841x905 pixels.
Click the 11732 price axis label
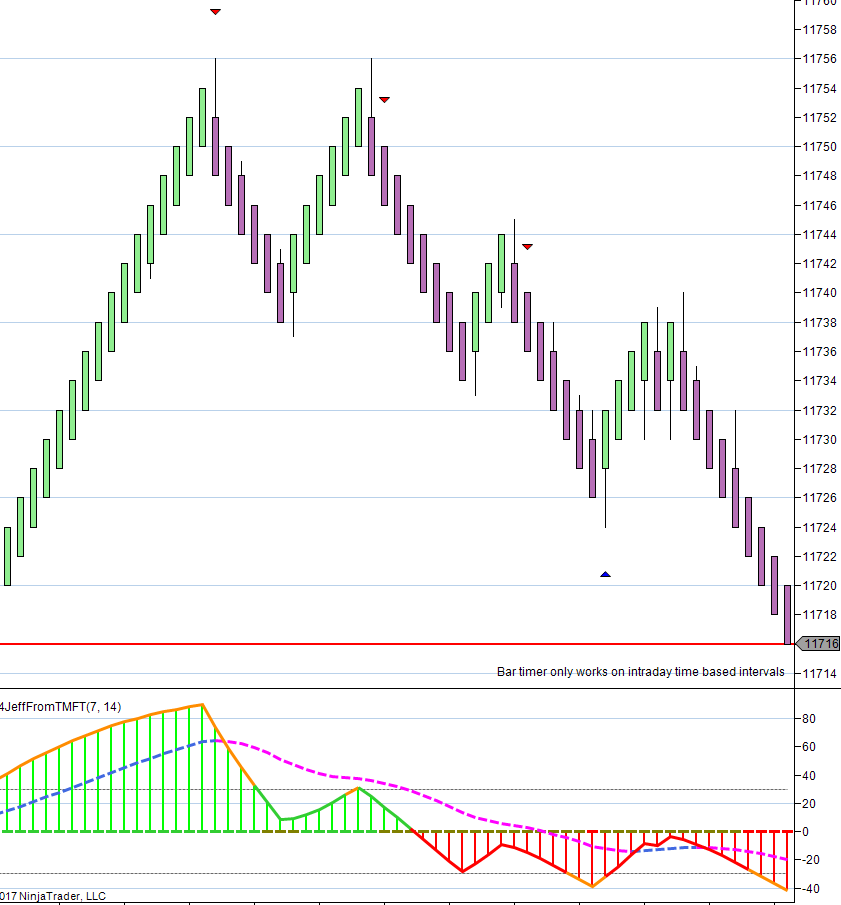pos(820,410)
